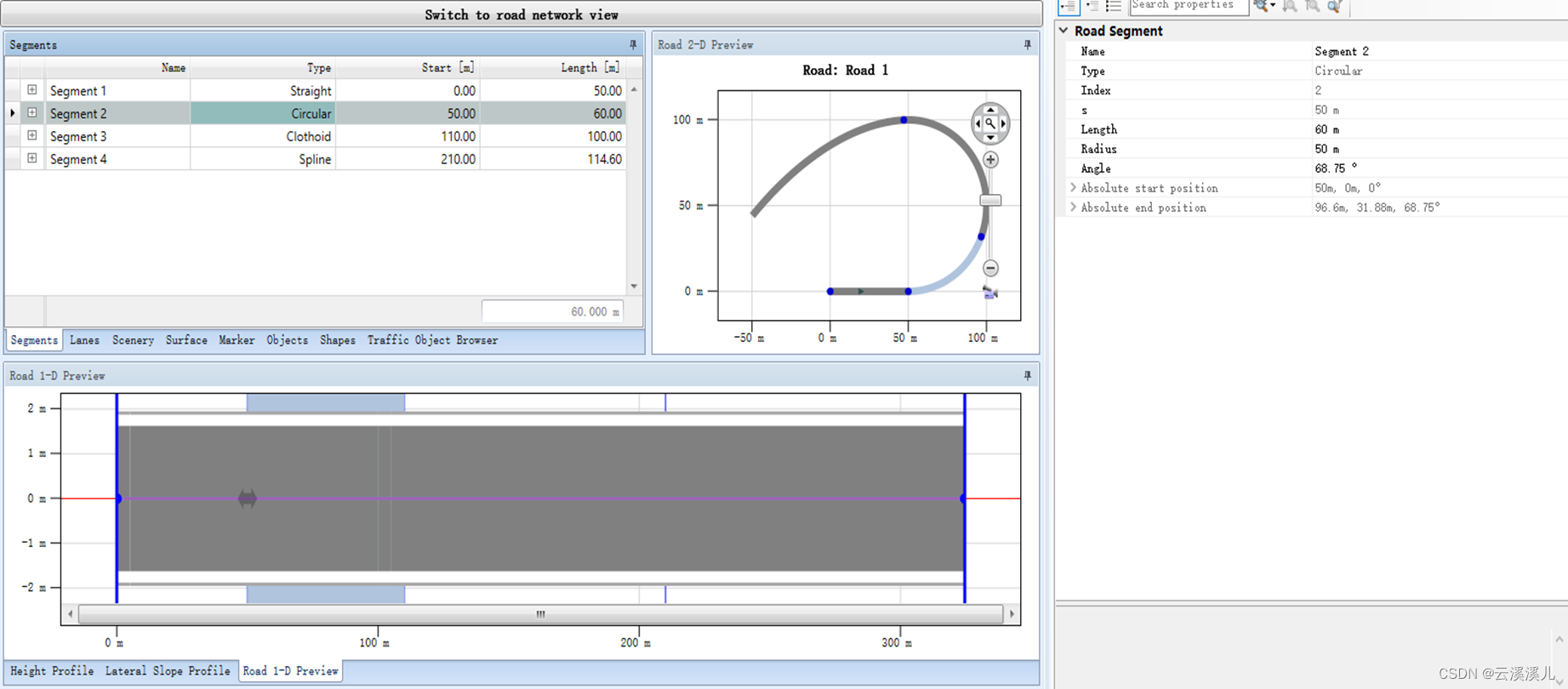Open the Scenery tab

(133, 340)
